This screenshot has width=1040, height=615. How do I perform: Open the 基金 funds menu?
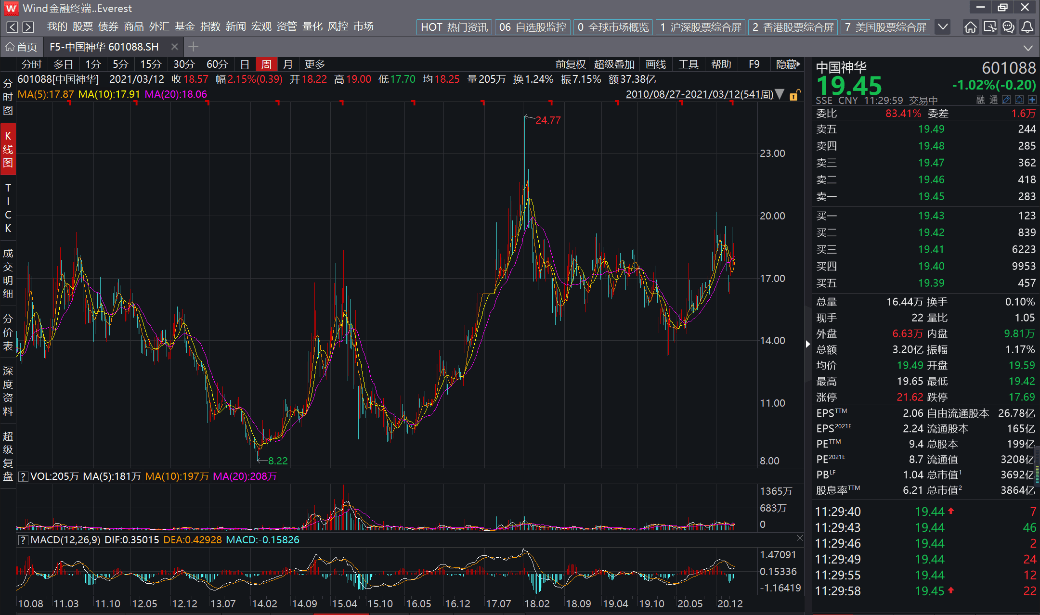[184, 27]
